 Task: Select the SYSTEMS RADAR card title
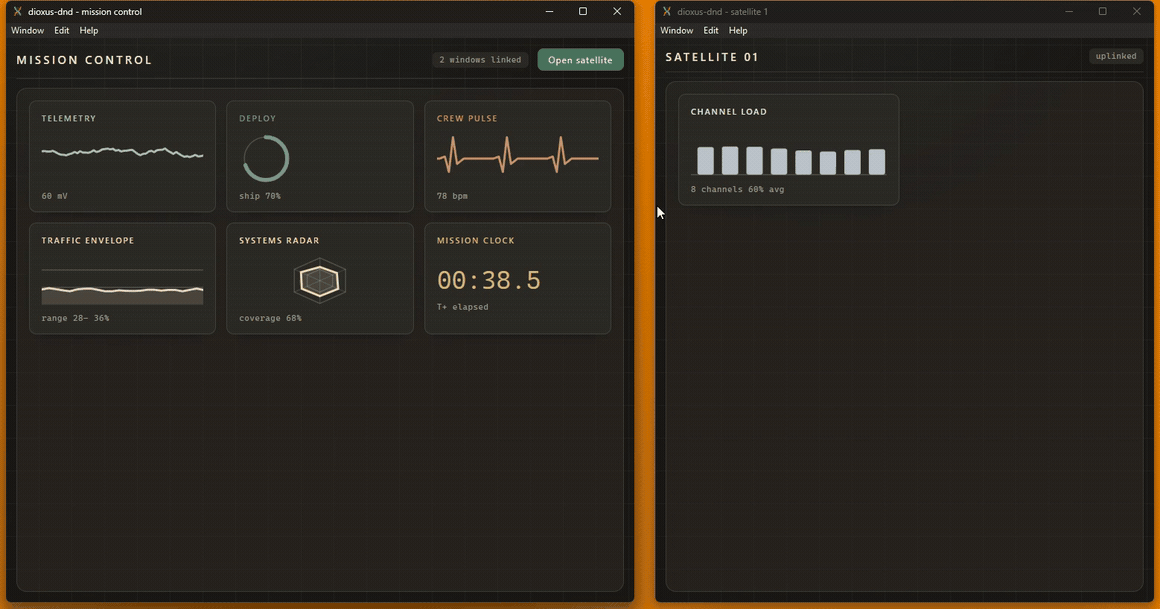[x=279, y=240]
